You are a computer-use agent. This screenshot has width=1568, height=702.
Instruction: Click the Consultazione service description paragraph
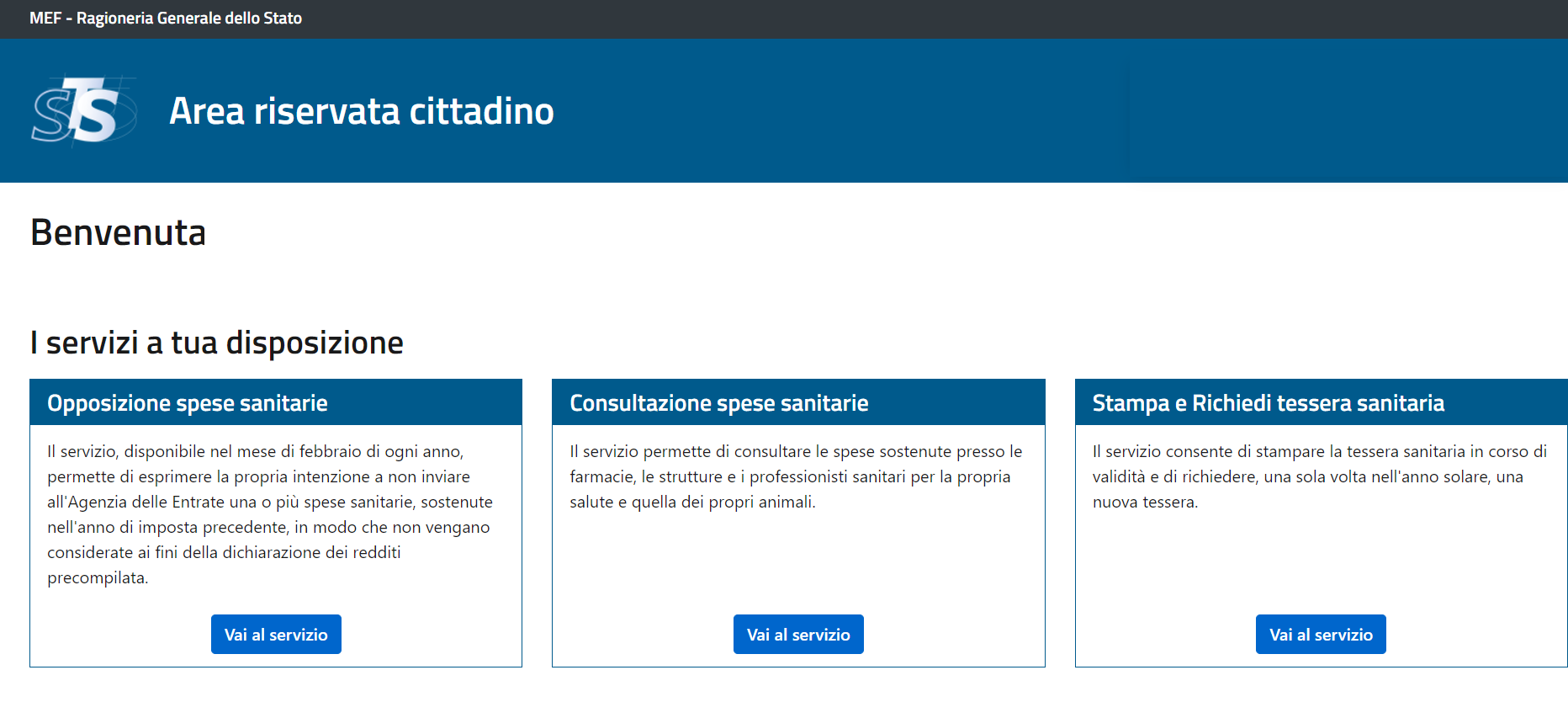pos(795,476)
